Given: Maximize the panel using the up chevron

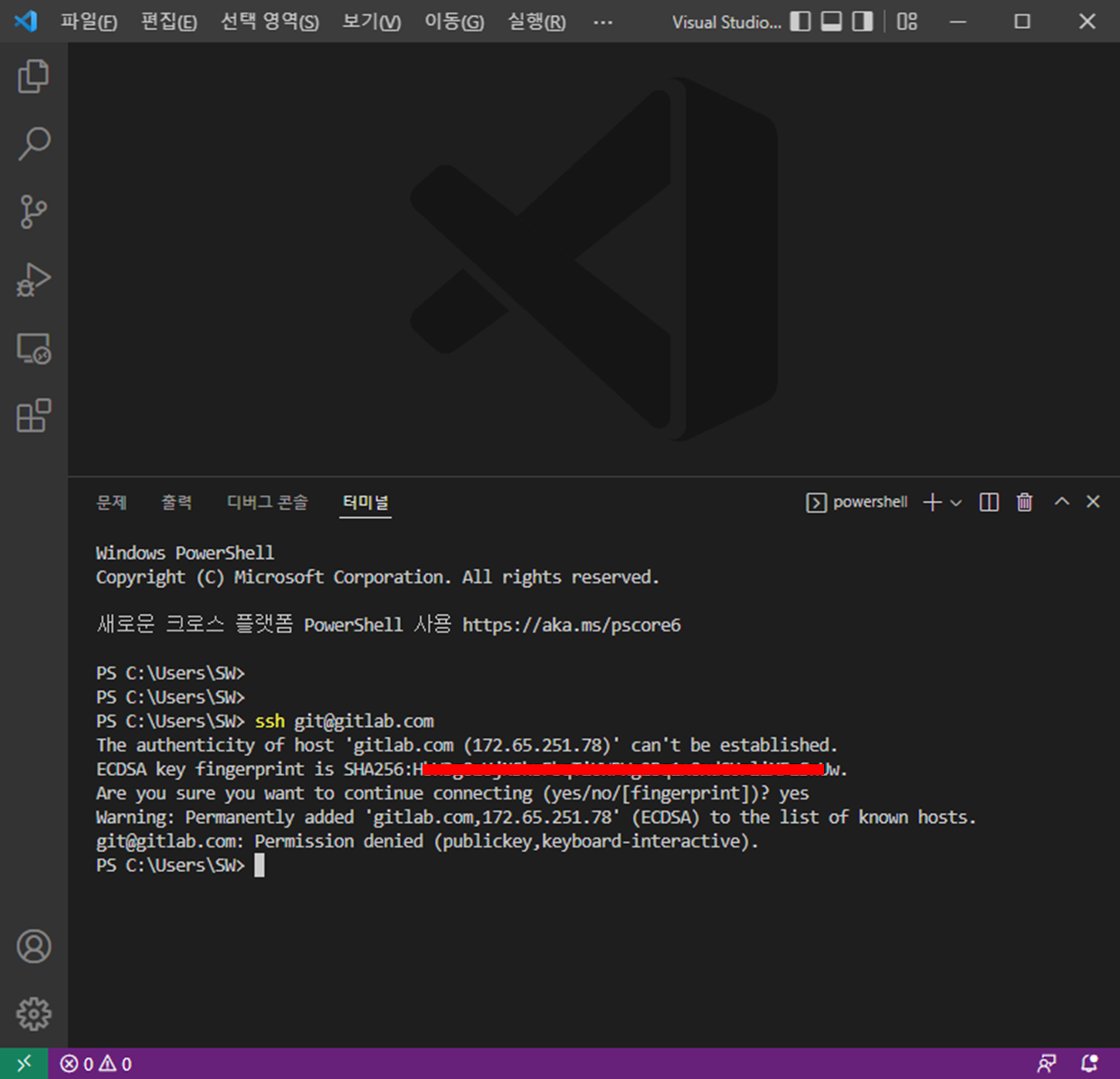Looking at the screenshot, I should 1062,501.
